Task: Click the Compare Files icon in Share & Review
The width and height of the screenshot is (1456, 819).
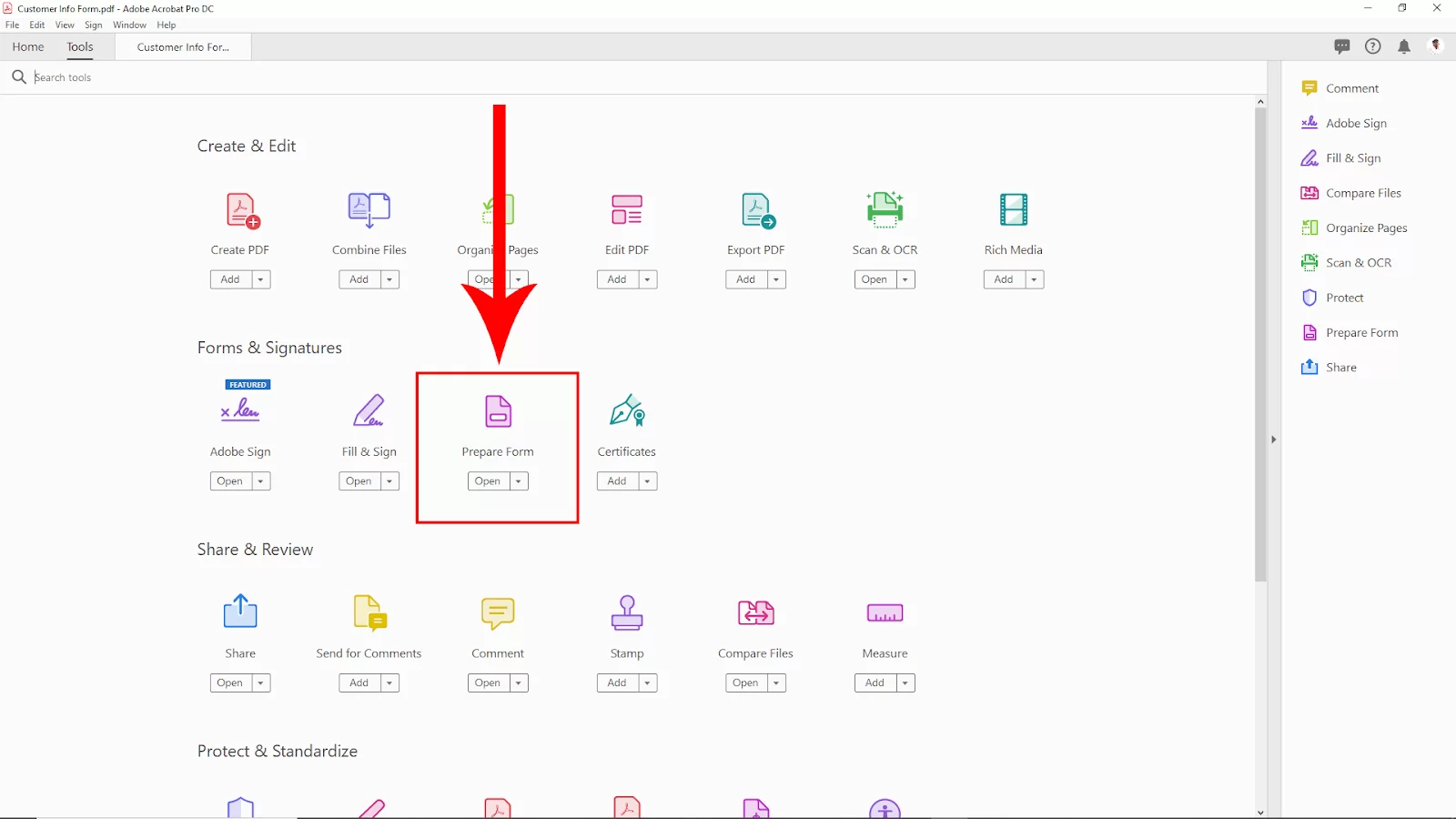Action: 756,612
